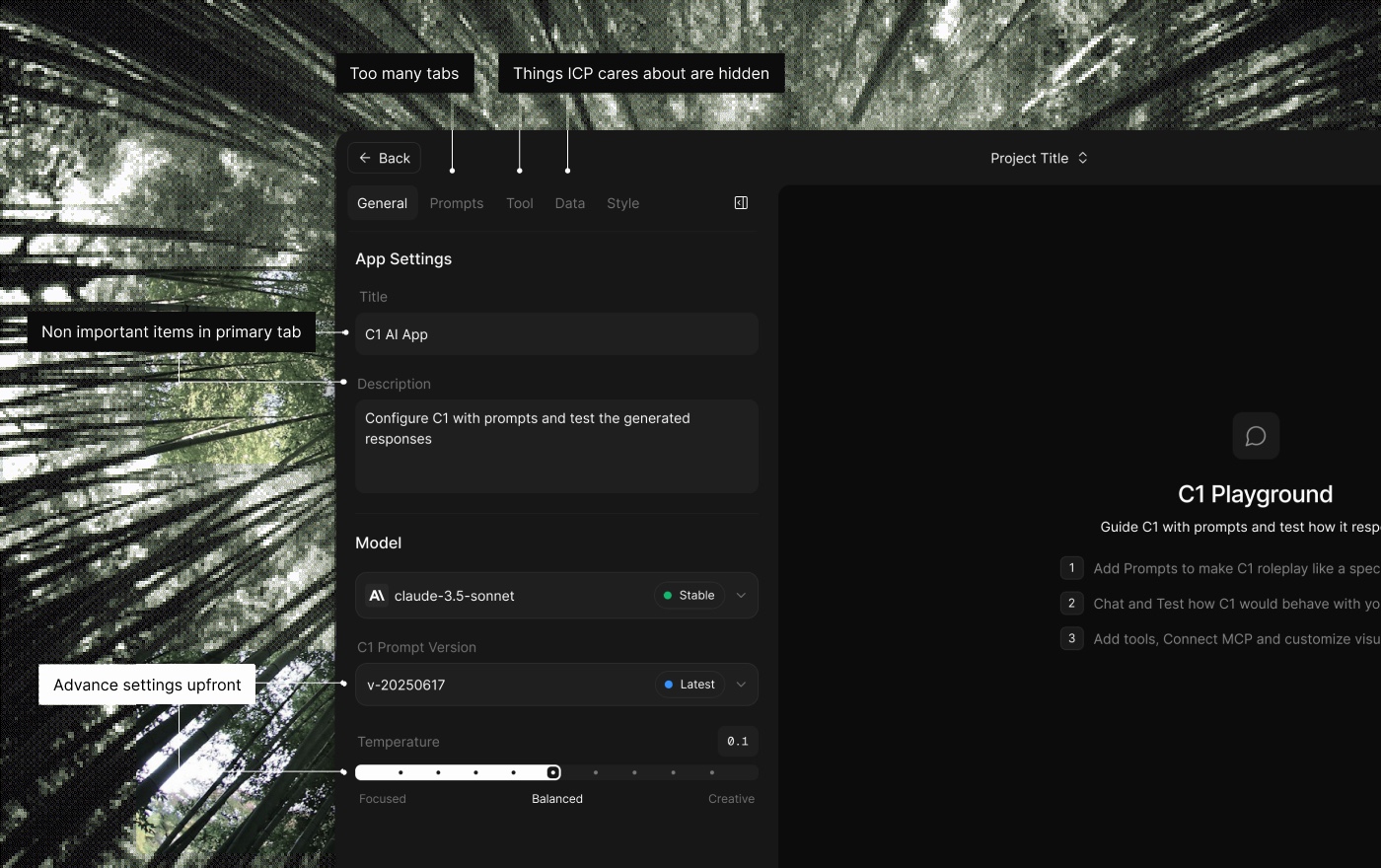Click step 1 text about adding prompts
1381x868 pixels.
click(1237, 568)
